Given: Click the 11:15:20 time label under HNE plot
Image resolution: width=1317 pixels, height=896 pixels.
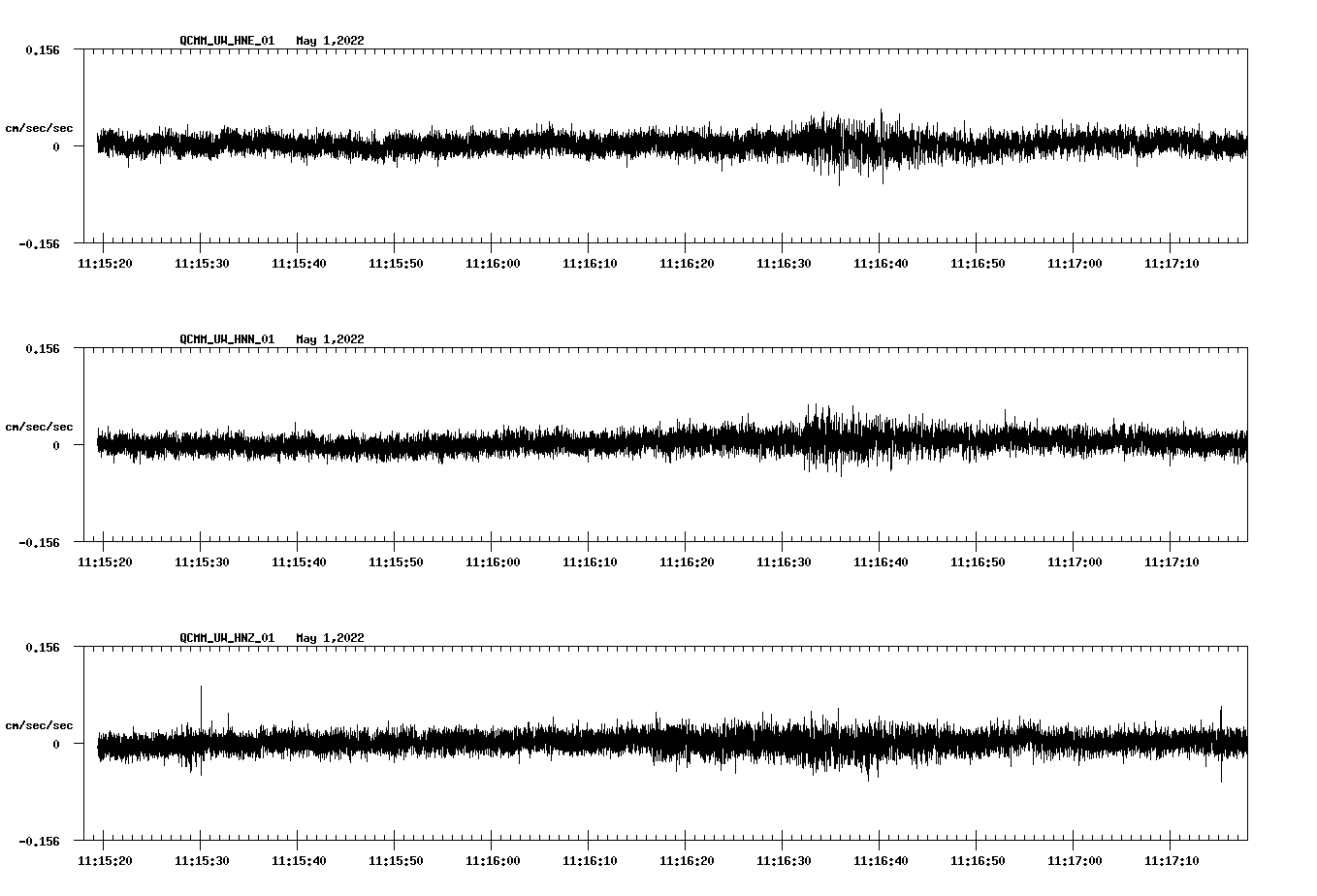Looking at the screenshot, I should 105,264.
